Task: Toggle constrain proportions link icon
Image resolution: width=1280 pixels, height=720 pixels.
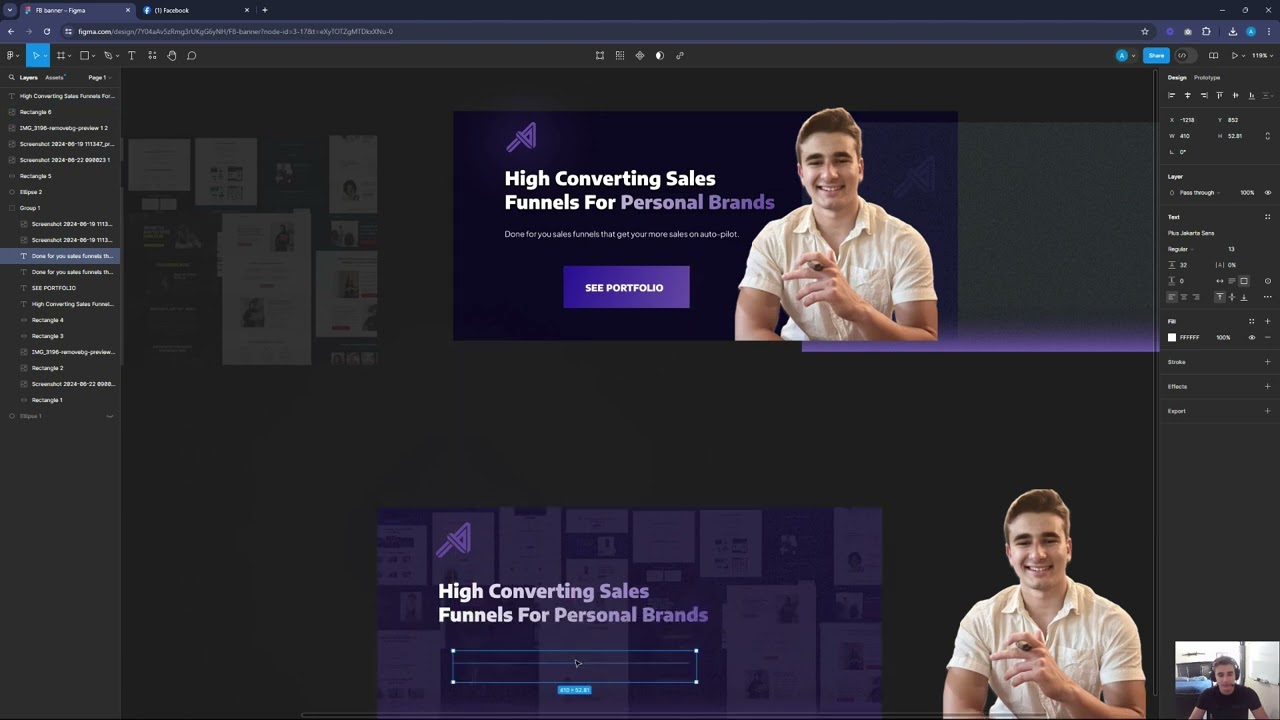Action: click(x=1267, y=136)
